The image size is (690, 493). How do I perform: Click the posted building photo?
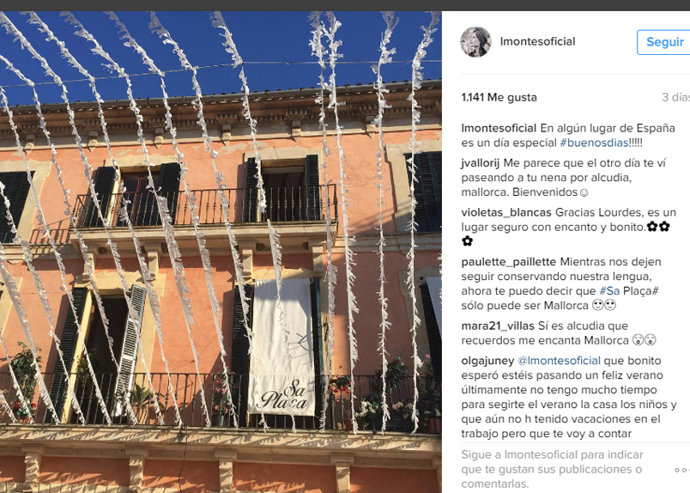coord(220,252)
